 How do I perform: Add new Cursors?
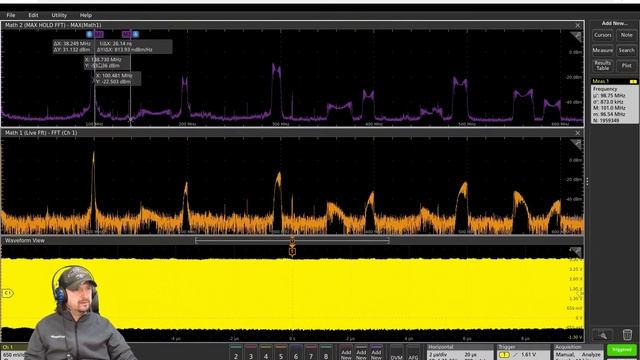(602, 35)
